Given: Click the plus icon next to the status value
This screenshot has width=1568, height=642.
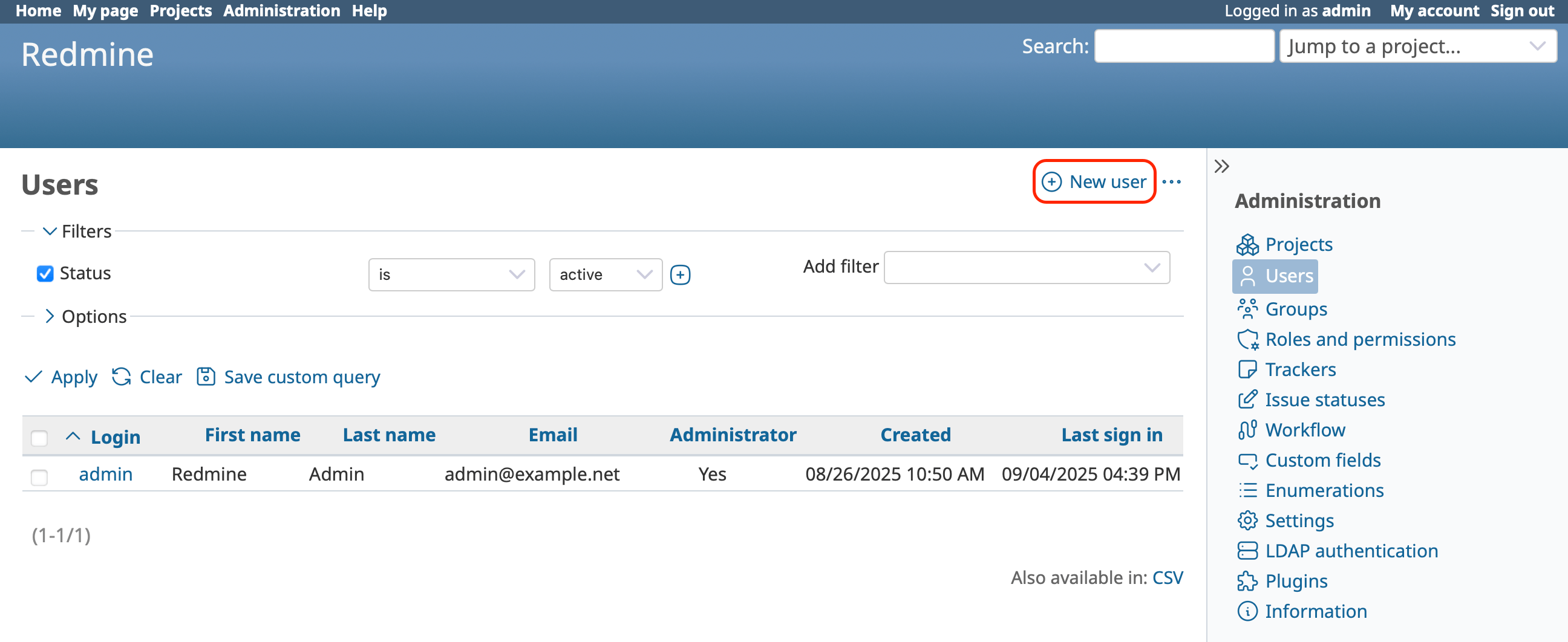Looking at the screenshot, I should pyautogui.click(x=680, y=274).
